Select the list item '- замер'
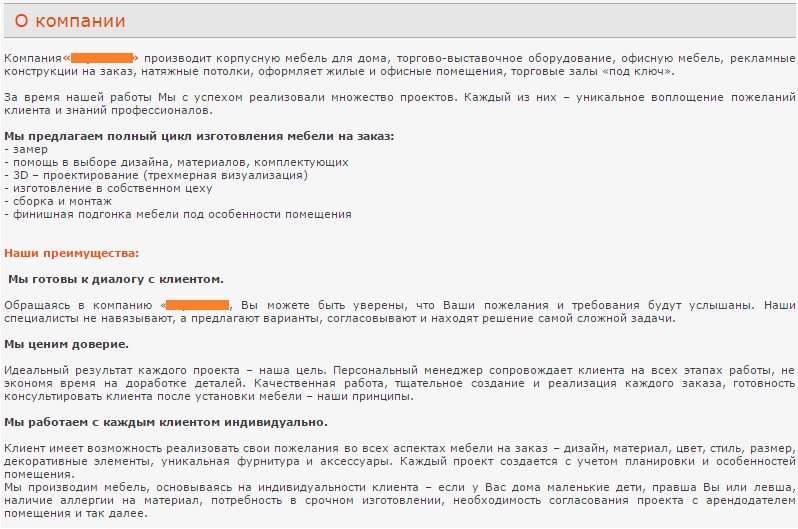798x529 pixels. (x=26, y=149)
